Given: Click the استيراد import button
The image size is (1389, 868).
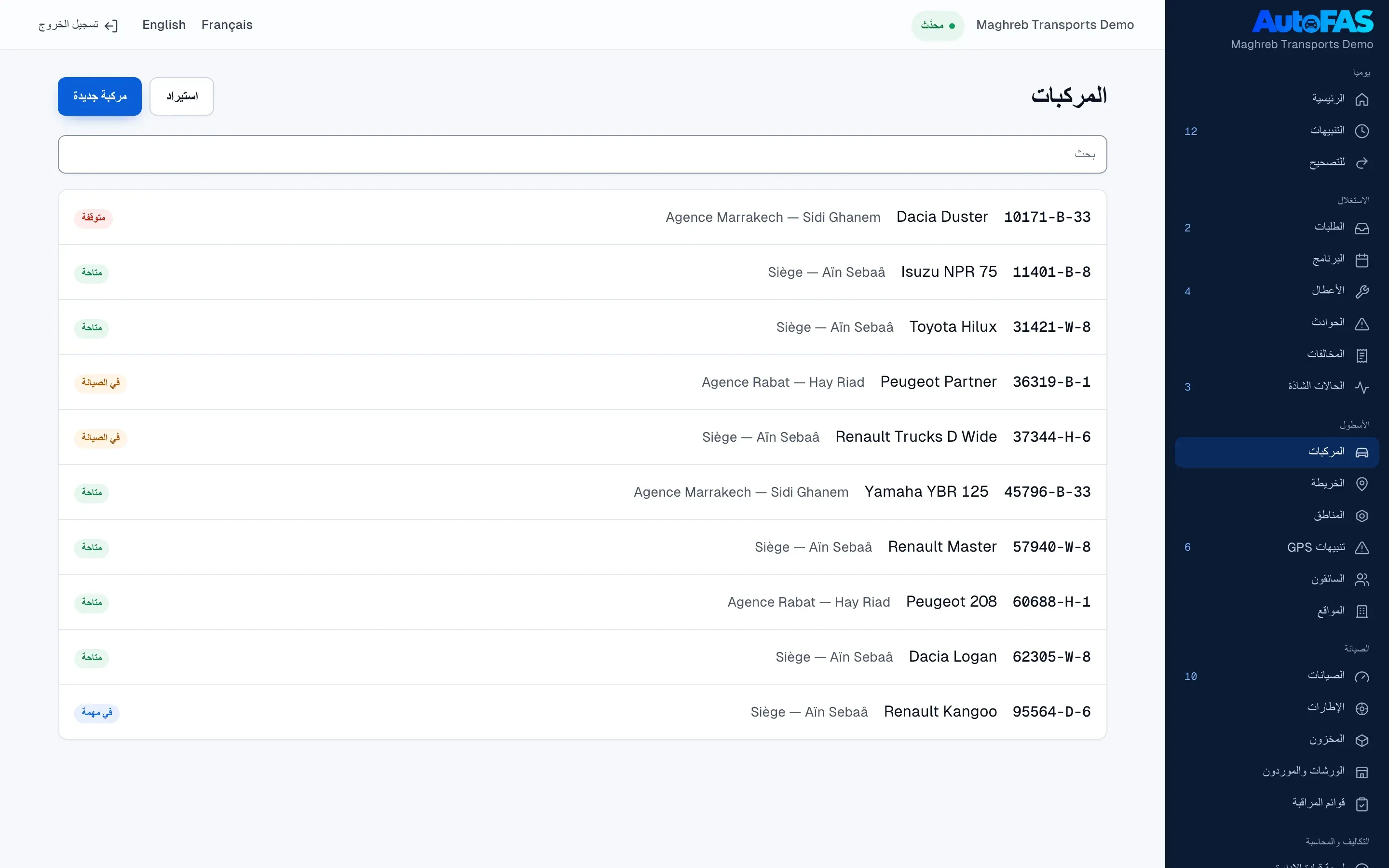Looking at the screenshot, I should pyautogui.click(x=182, y=96).
